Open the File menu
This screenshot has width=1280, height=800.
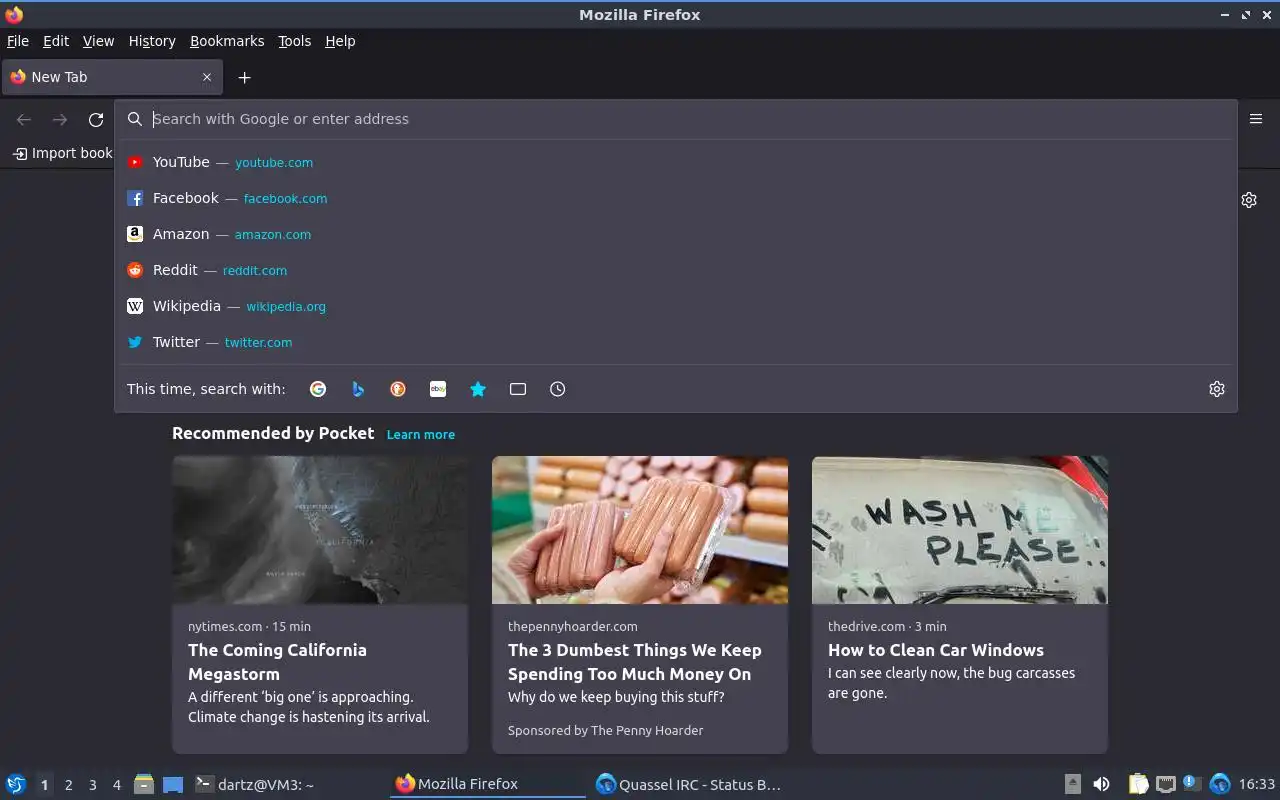[x=18, y=41]
